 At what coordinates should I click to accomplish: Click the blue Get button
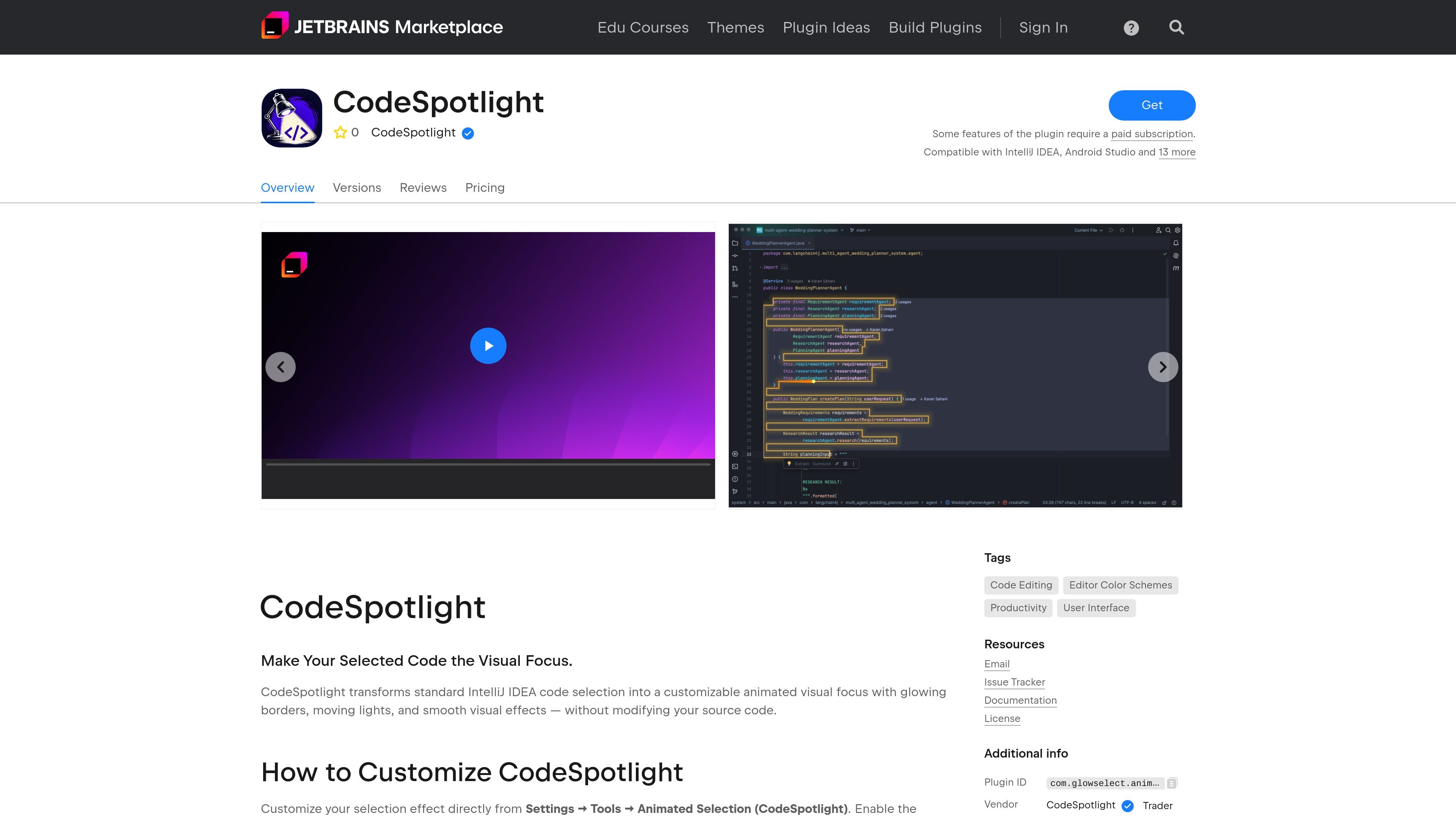point(1152,105)
